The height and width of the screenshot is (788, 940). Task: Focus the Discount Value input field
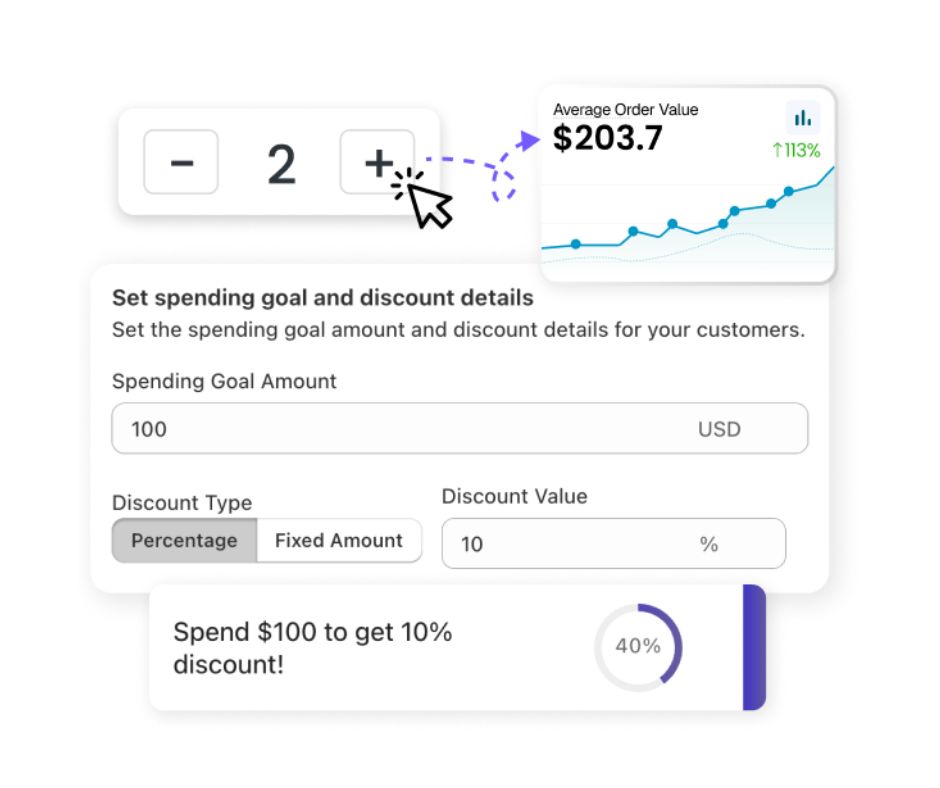613,543
